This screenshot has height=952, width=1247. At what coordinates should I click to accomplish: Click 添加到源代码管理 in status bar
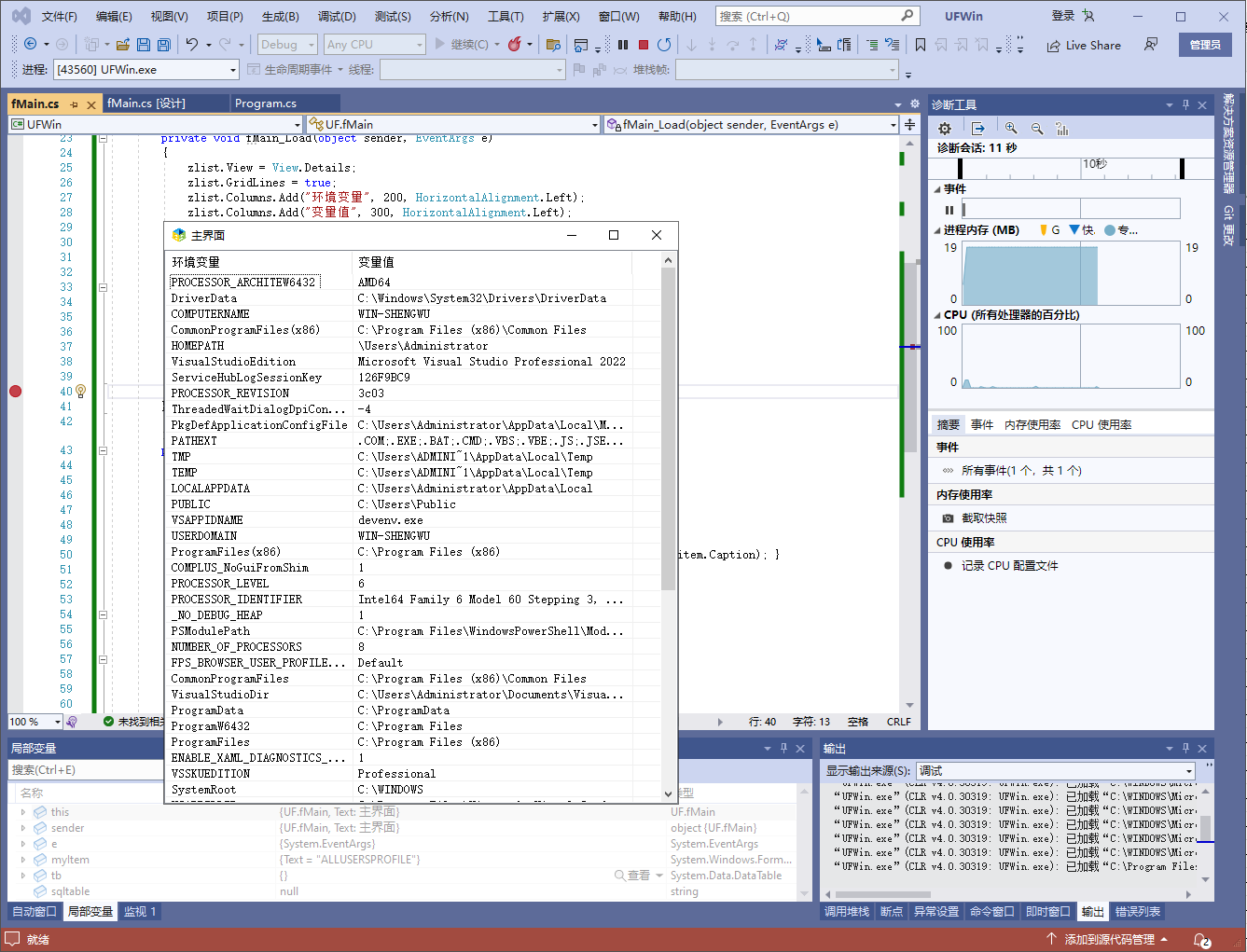tap(1110, 939)
